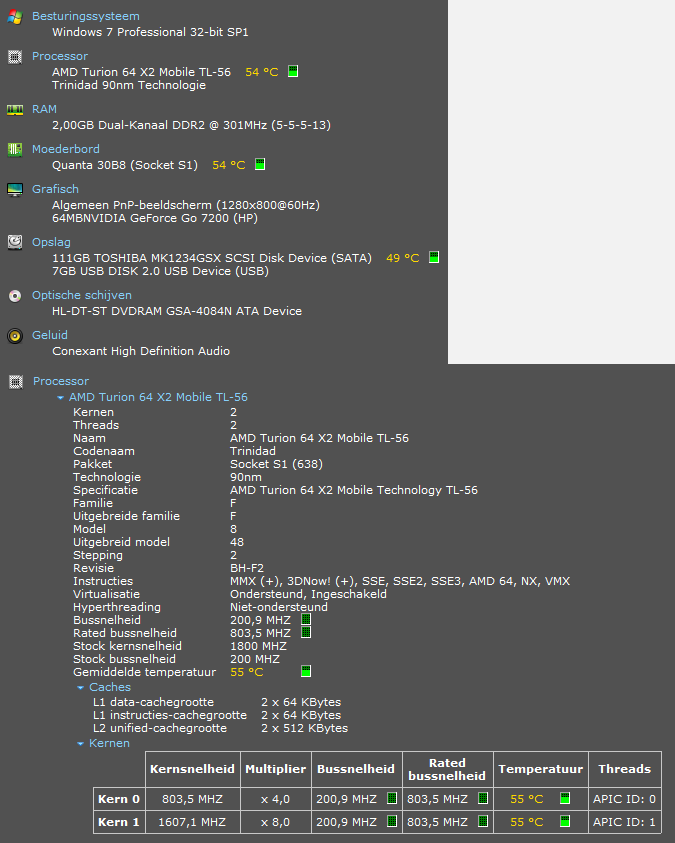Click the green indicator beside 49 °C disk temperature
Viewport: 675px width, 843px height.
pyautogui.click(x=434, y=257)
